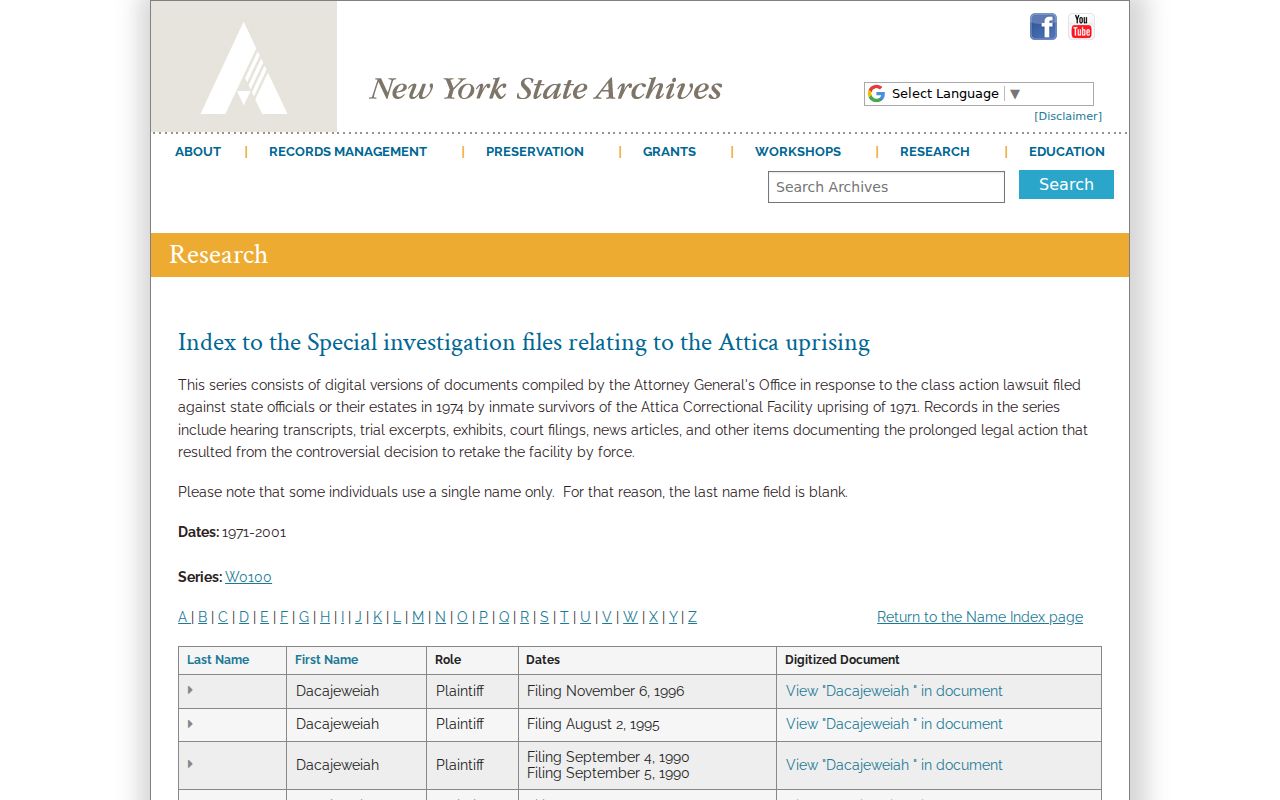Click the "Filing August 2, 1995" date cell
Image resolution: width=1280 pixels, height=800 pixels.
tap(648, 724)
